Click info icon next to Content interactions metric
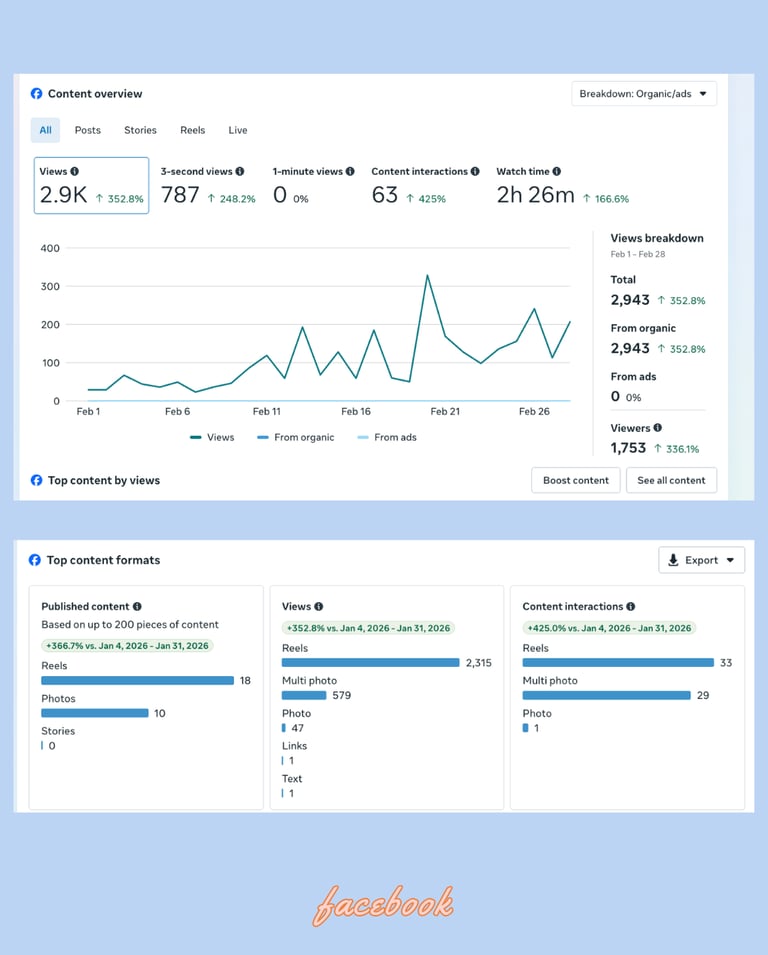This screenshot has width=768, height=955. pyautogui.click(x=475, y=172)
